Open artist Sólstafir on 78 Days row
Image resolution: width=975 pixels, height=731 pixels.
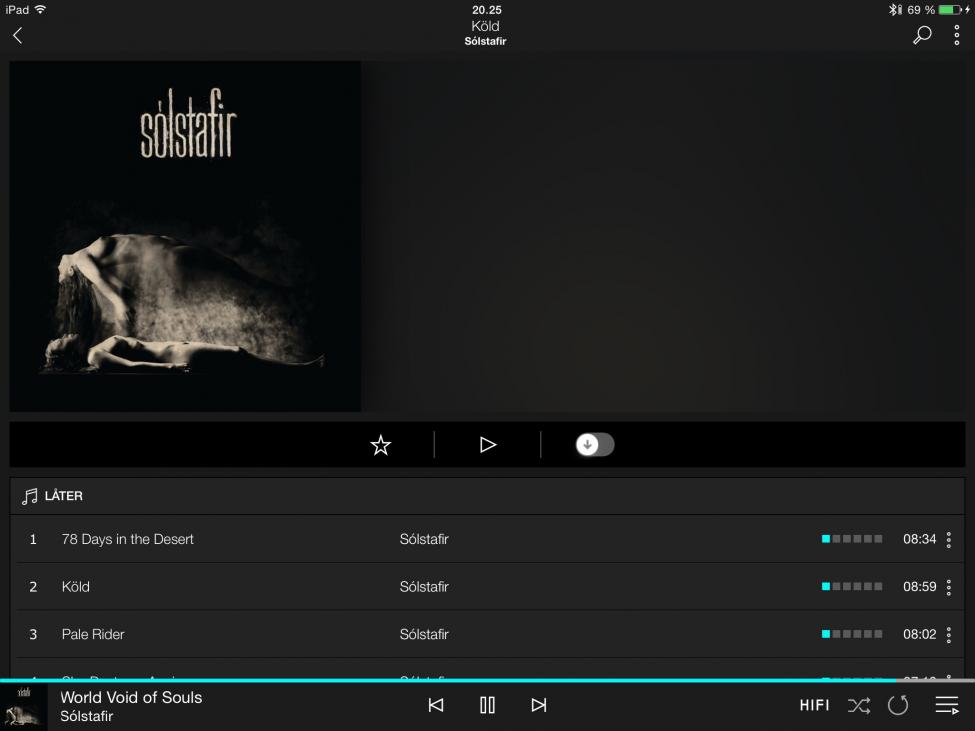424,540
